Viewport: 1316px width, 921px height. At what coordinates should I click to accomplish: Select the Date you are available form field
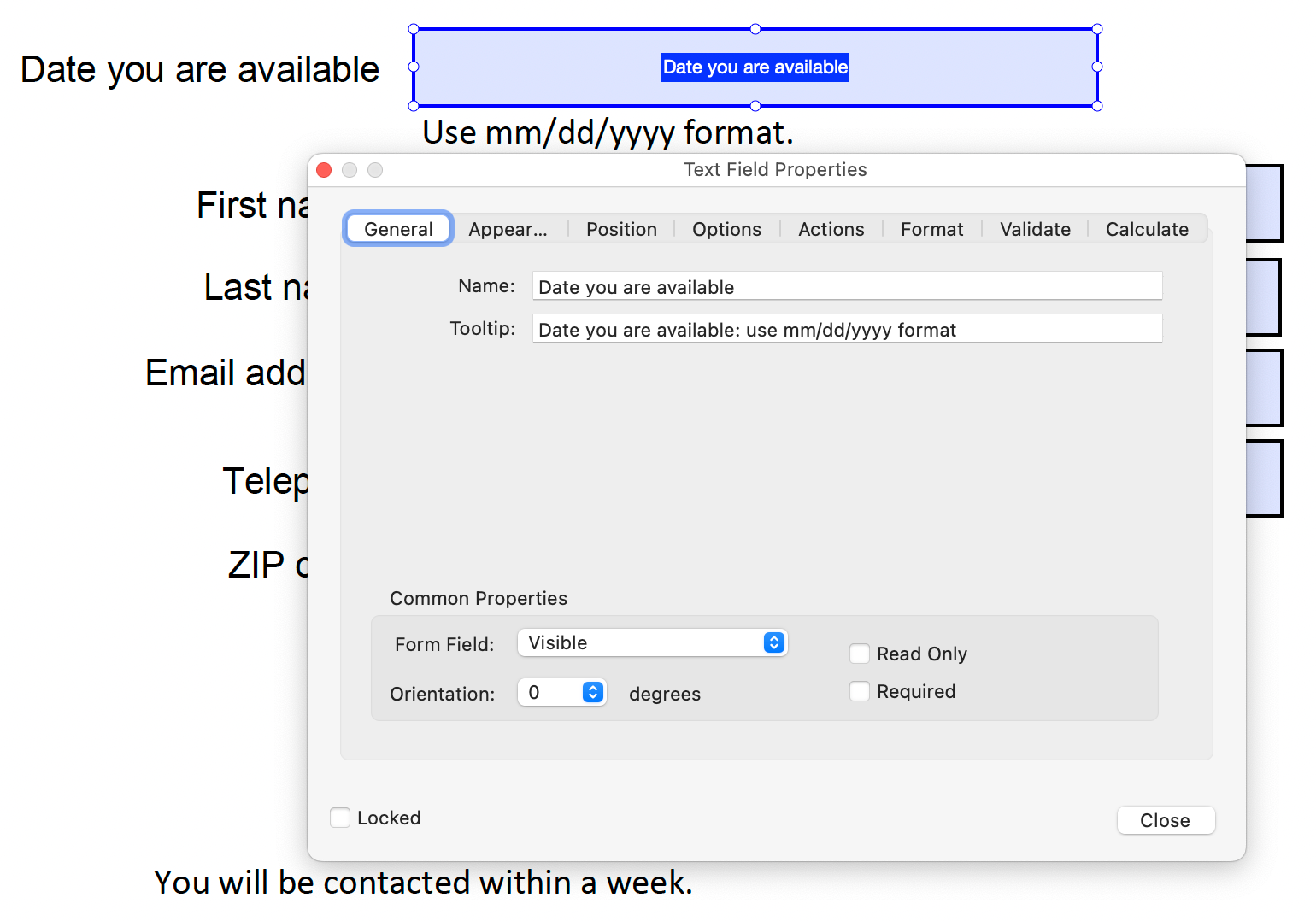click(755, 67)
